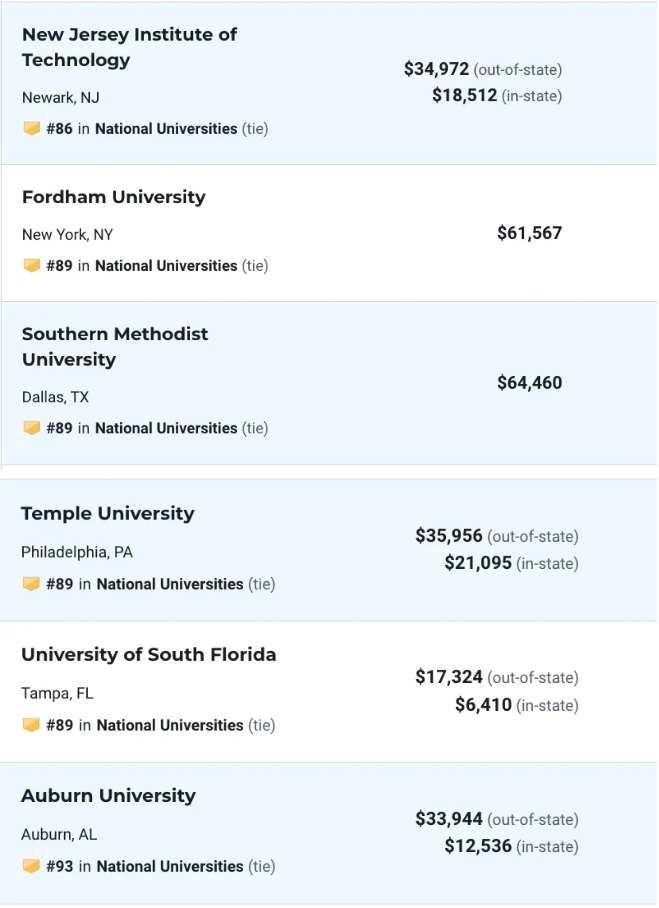Open National Universities ranking for Auburn
The image size is (659, 908).
pos(170,866)
